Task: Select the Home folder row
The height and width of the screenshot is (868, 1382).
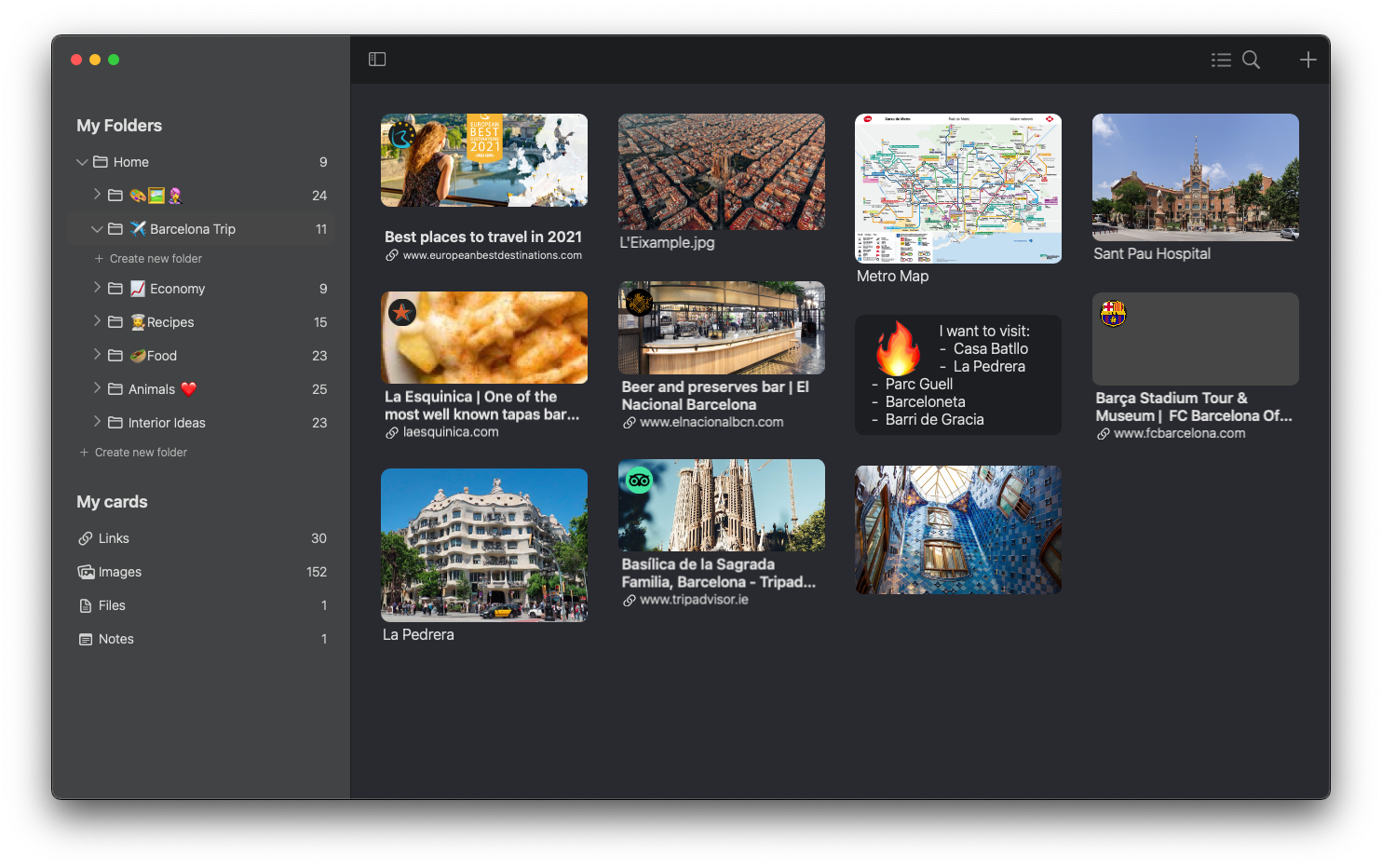Action: click(x=201, y=162)
